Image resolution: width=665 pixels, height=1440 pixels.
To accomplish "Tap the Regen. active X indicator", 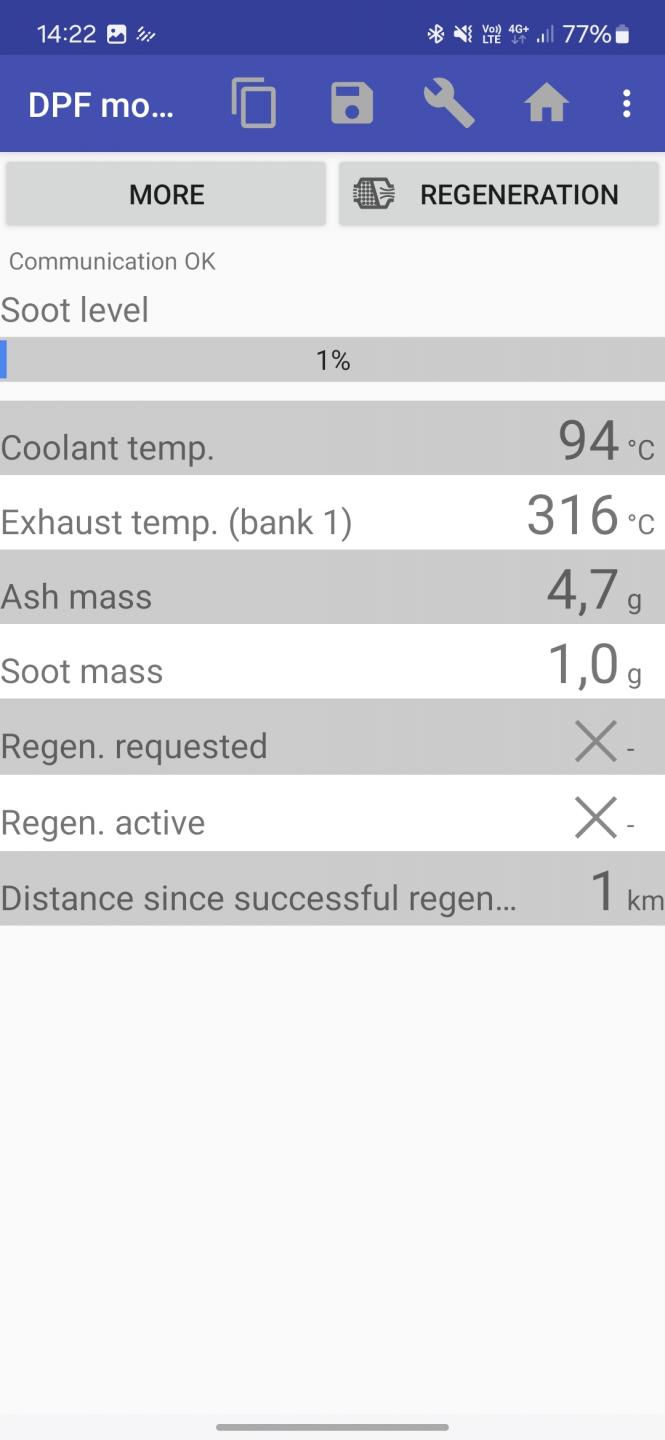I will point(596,819).
